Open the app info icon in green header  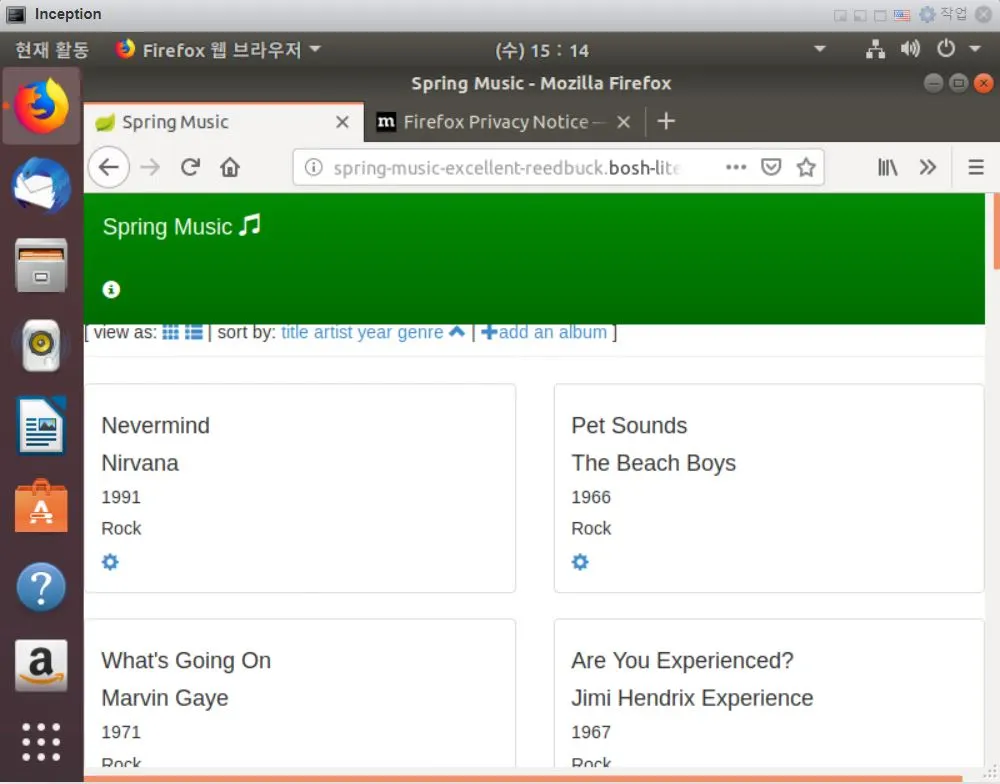(111, 290)
